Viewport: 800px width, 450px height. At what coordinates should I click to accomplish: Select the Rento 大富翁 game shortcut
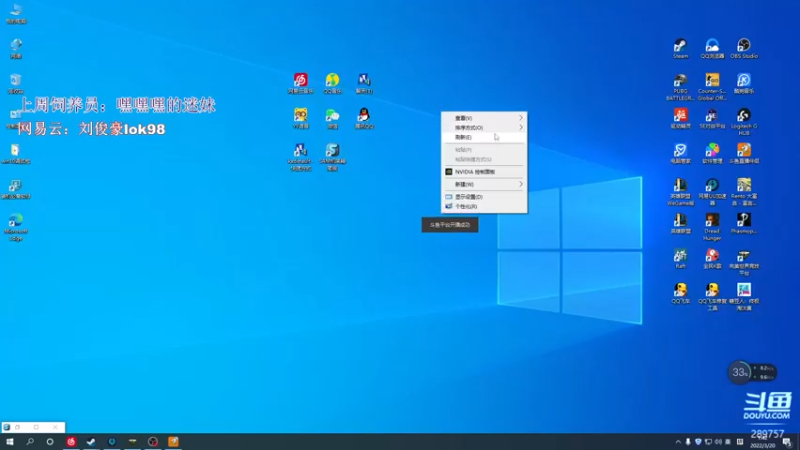[744, 192]
